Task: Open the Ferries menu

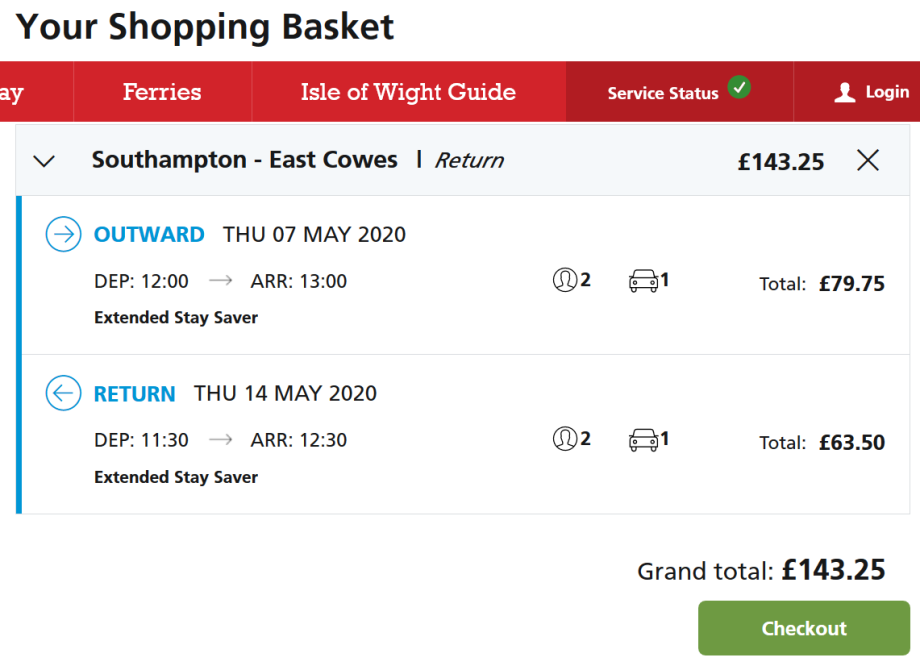Action: 162,92
